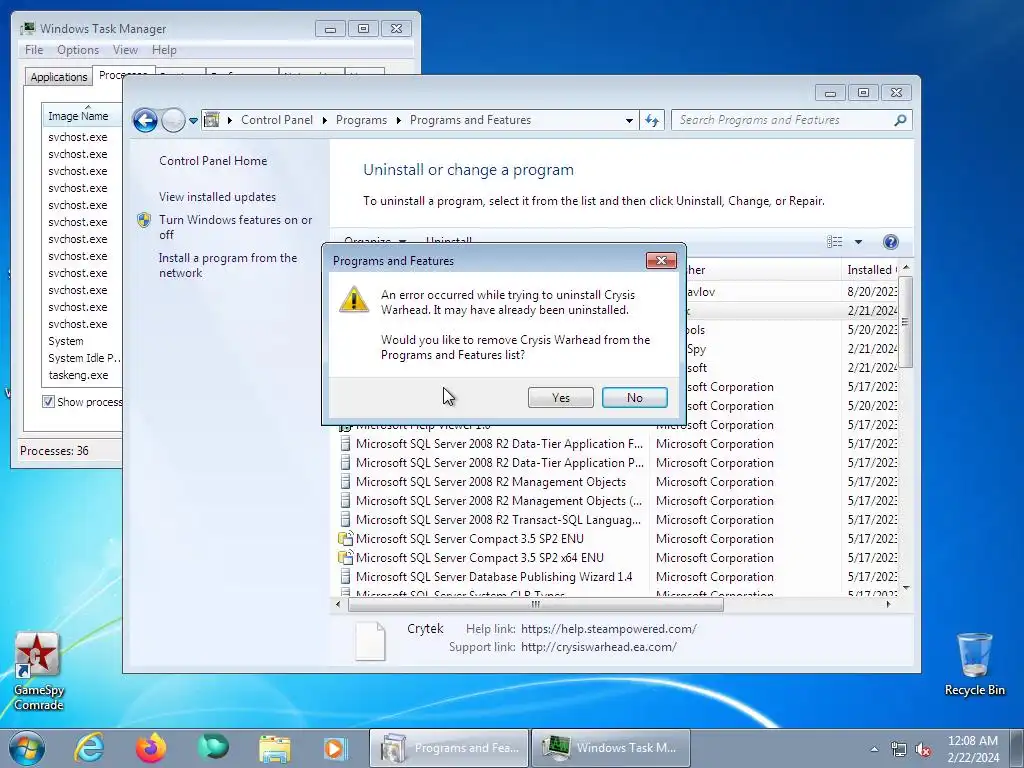Open File menu in Task Manager
Viewport: 1024px width, 768px height.
coord(34,50)
